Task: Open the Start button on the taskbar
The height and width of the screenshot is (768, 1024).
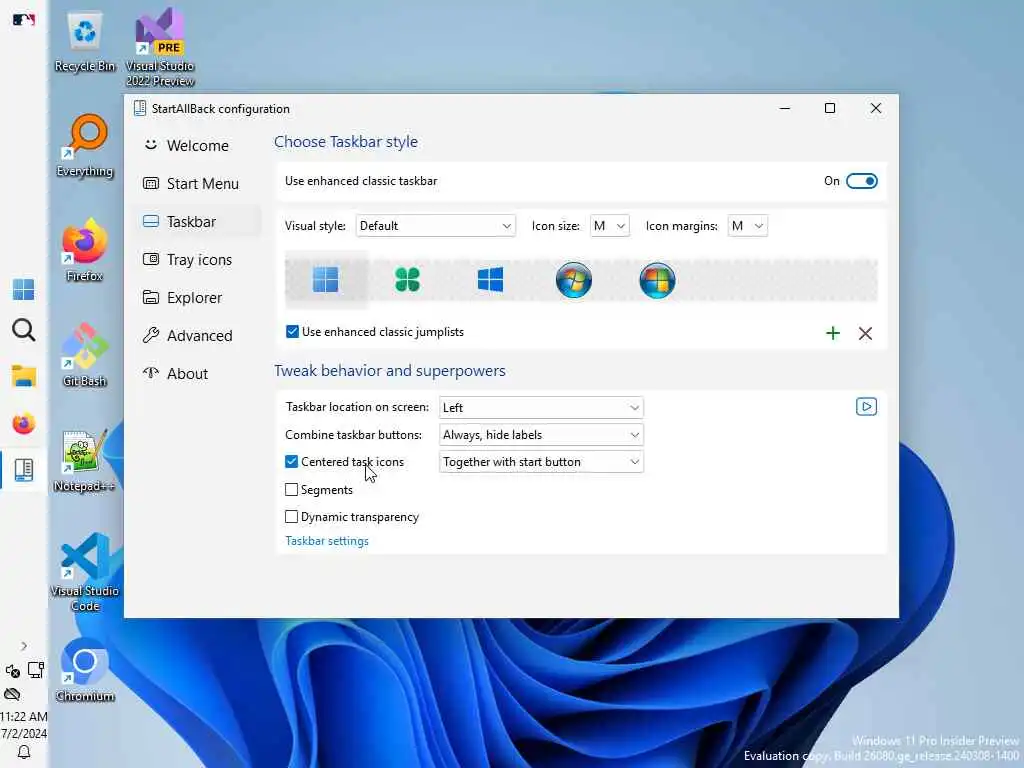Action: 24,289
